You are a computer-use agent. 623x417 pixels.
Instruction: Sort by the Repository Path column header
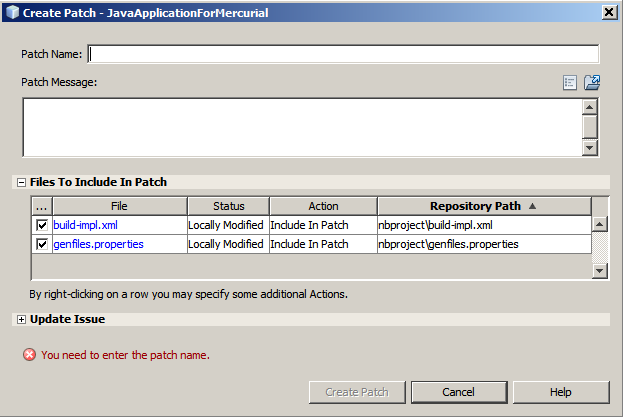(x=483, y=206)
